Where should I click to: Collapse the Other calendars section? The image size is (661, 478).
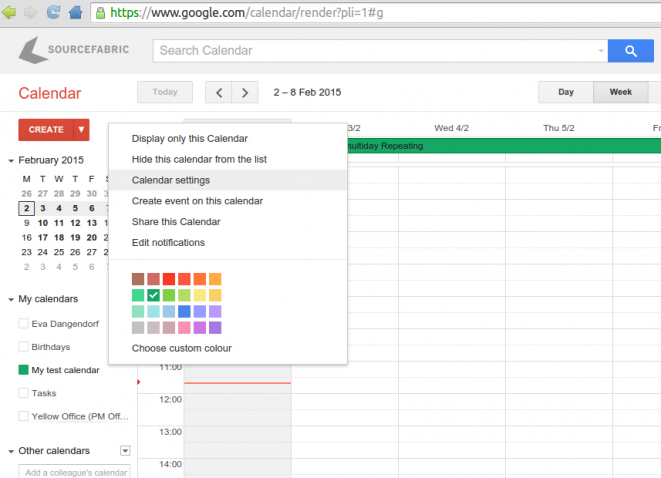point(11,451)
